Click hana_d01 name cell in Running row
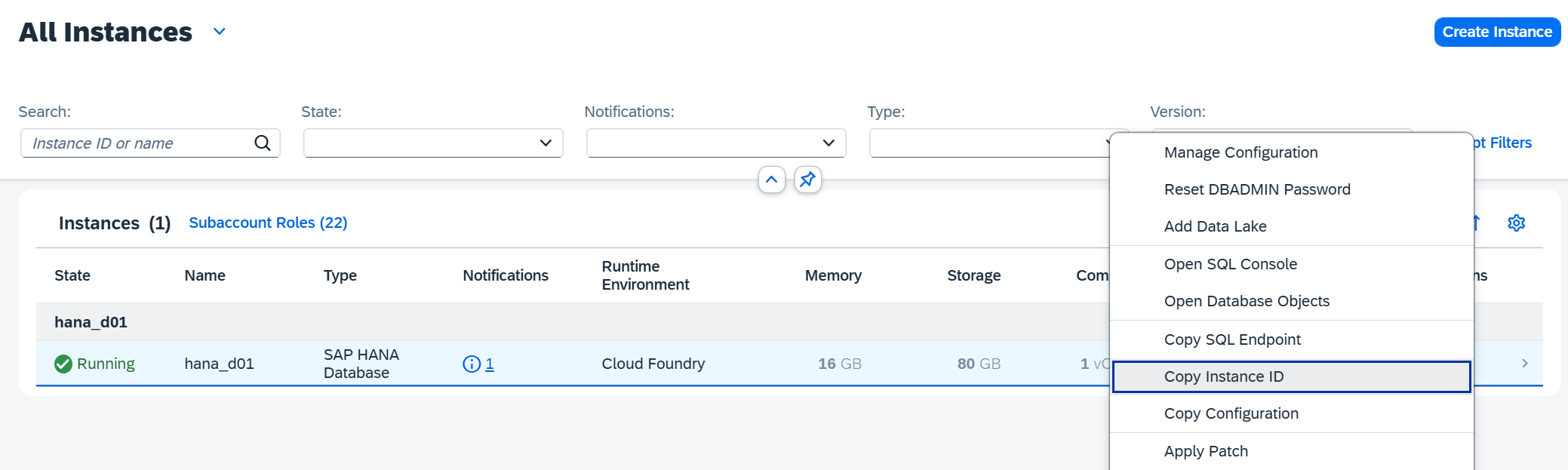Screen dimensions: 1568x470 click(x=220, y=364)
